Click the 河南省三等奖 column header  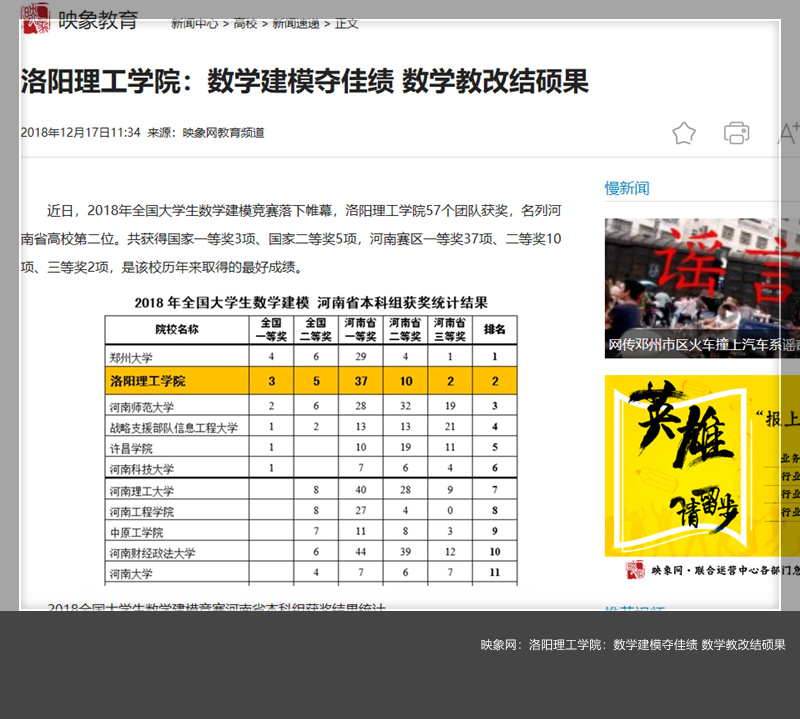(x=450, y=330)
